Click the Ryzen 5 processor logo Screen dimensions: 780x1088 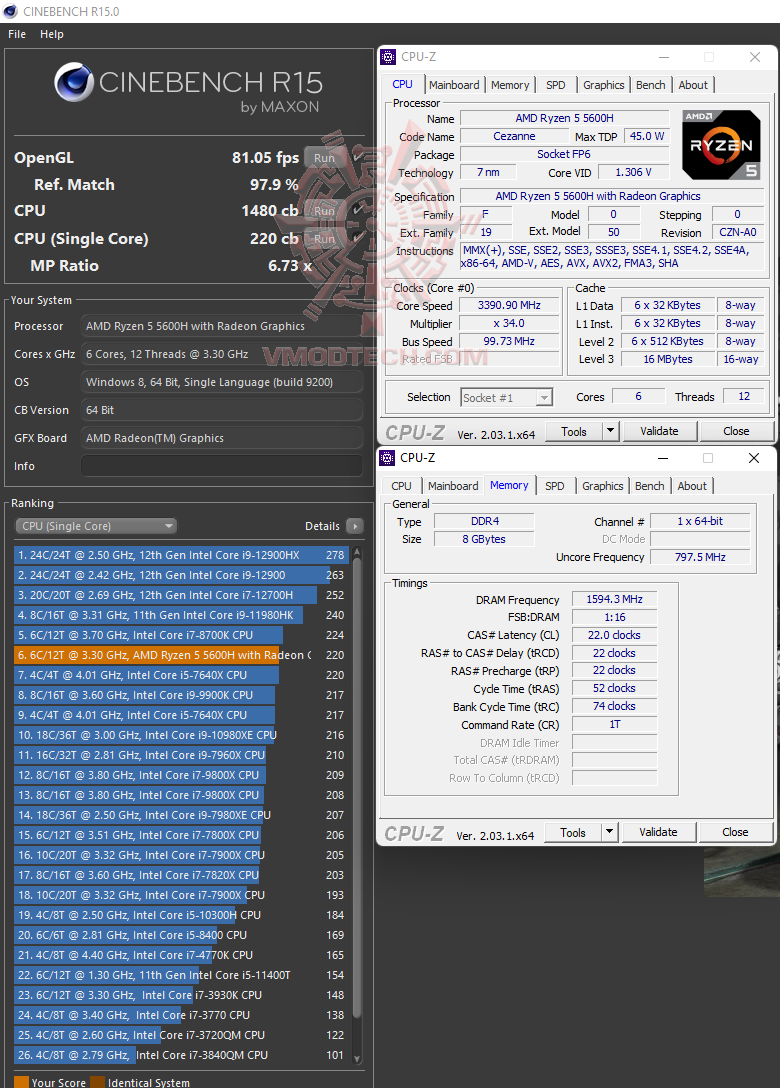coord(721,145)
